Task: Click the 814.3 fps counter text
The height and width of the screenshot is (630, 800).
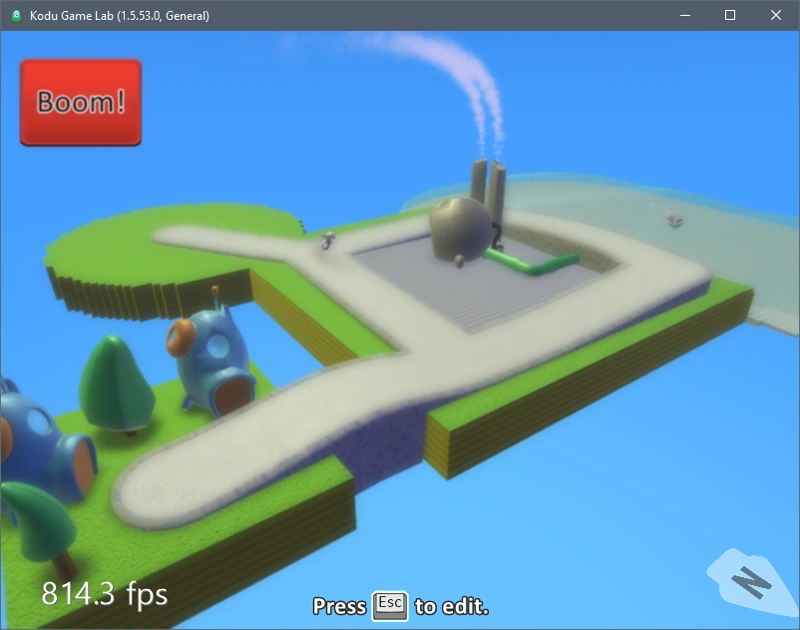Action: click(x=105, y=594)
